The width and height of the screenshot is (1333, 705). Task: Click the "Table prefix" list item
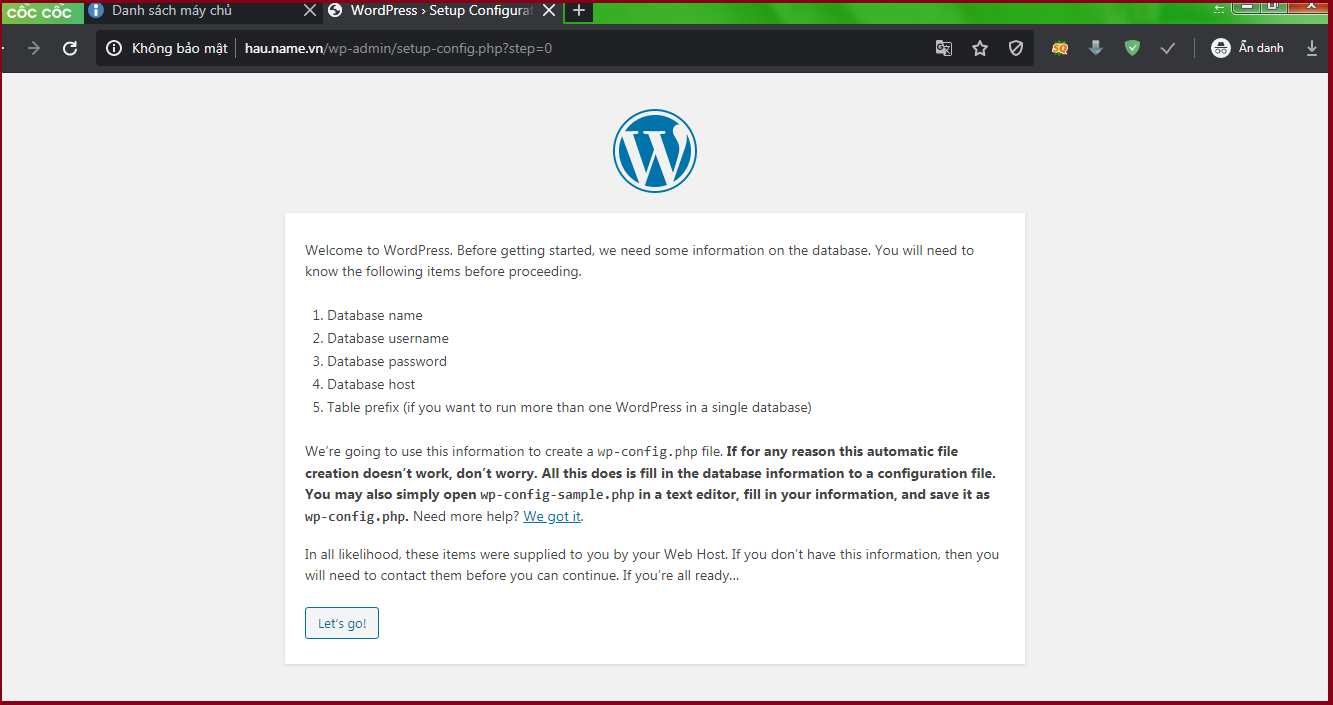click(x=569, y=407)
